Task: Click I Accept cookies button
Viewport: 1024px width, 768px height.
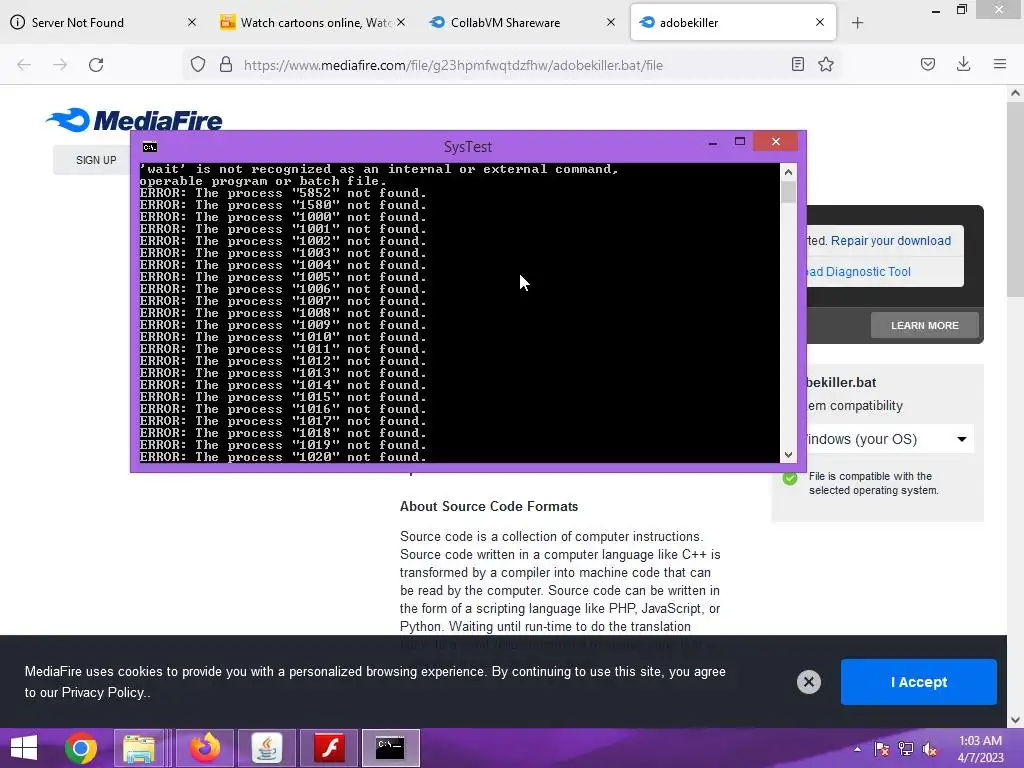Action: 919,682
